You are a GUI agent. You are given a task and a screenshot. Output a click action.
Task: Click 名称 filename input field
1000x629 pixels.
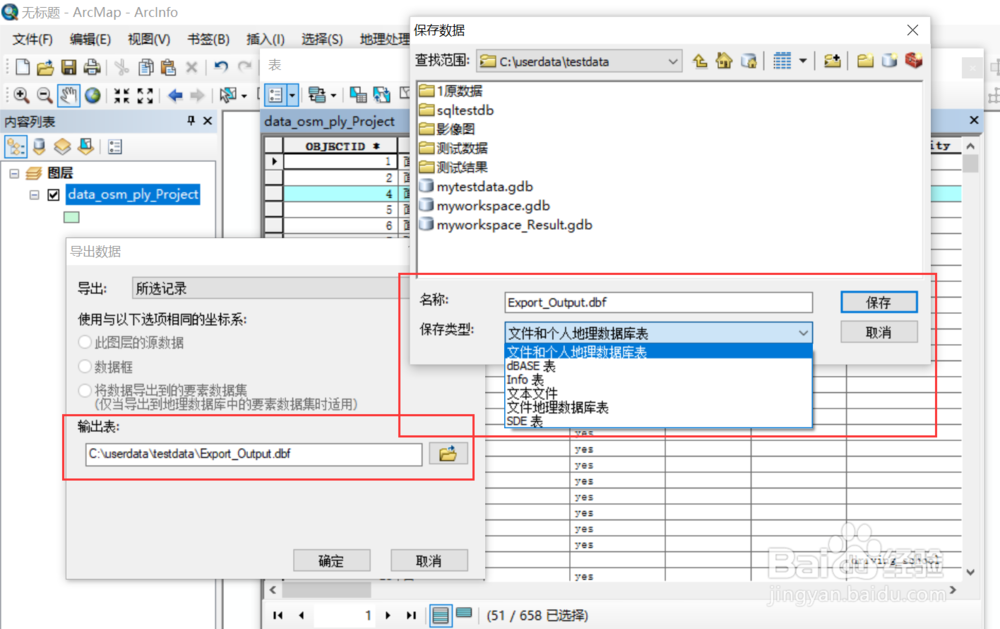[x=658, y=302]
